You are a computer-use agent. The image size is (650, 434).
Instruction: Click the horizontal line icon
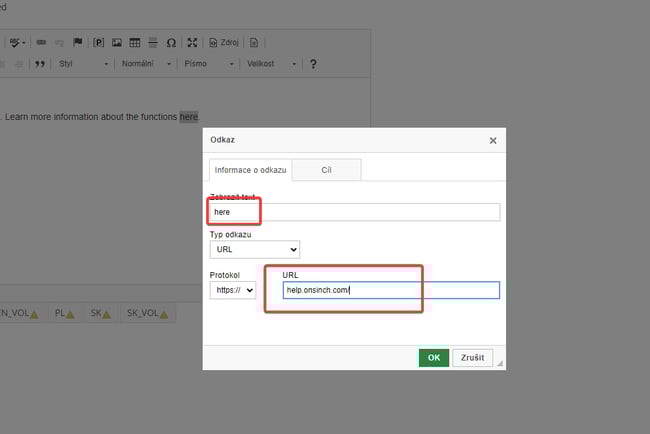[153, 42]
